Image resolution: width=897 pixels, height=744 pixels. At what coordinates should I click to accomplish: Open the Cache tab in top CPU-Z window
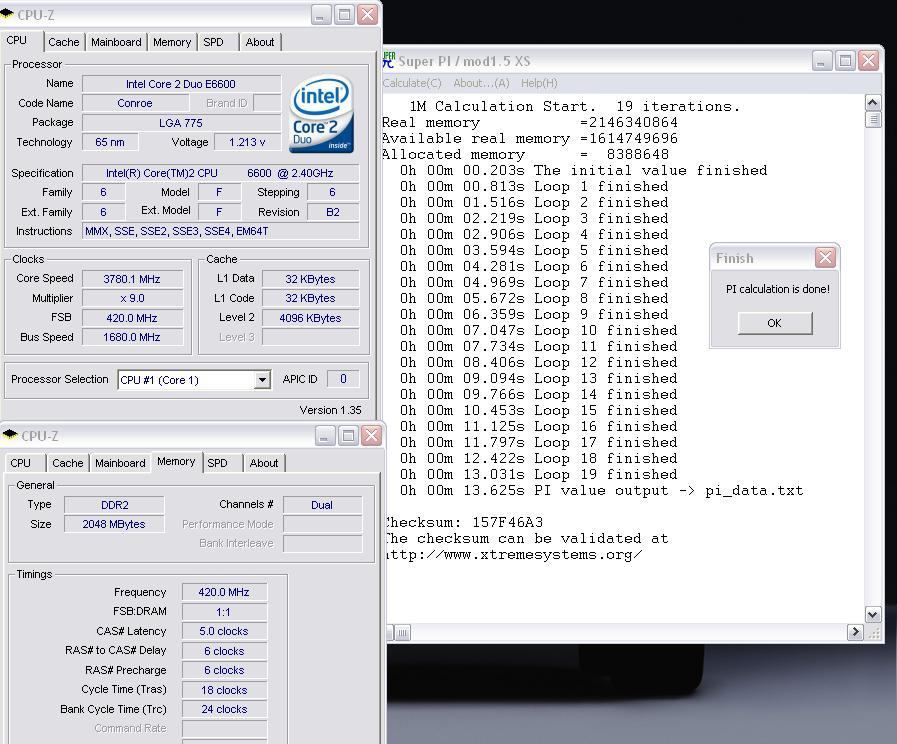63,42
